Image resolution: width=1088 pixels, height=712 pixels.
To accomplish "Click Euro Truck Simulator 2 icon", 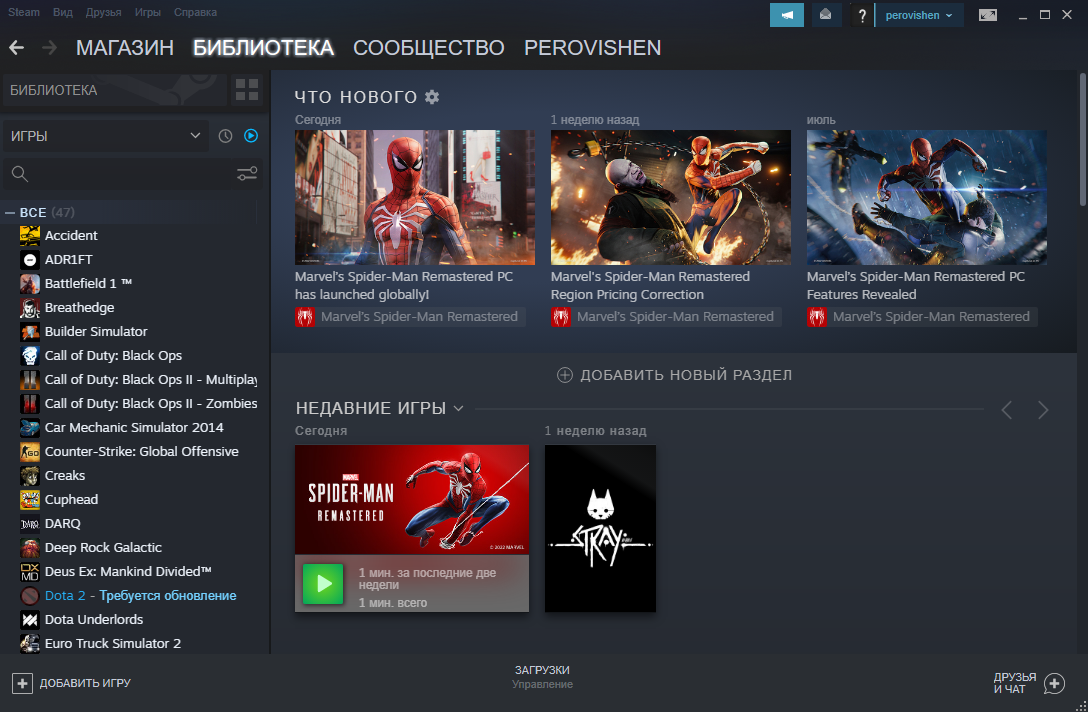I will 30,643.
